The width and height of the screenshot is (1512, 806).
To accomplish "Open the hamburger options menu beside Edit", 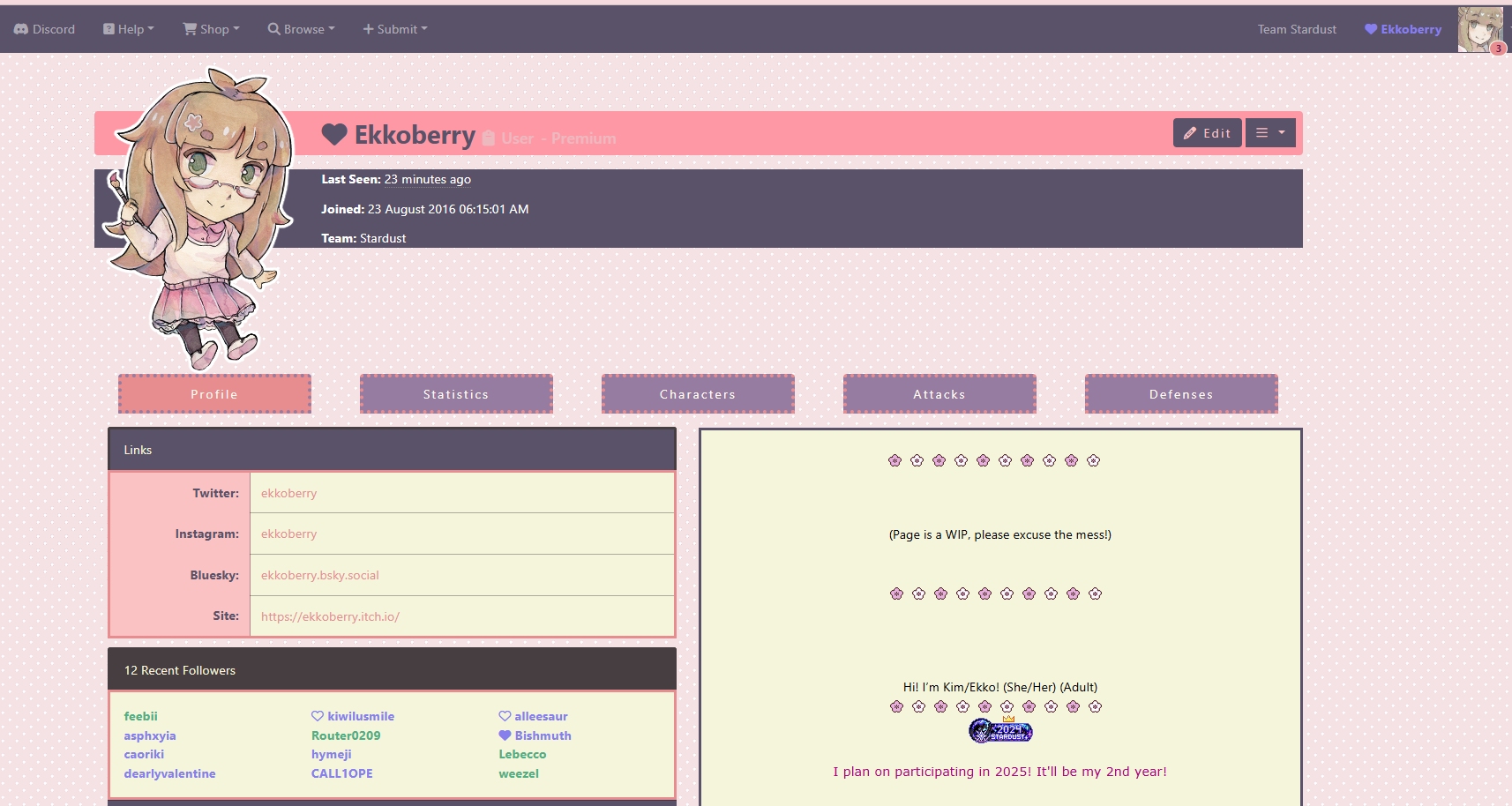I will pos(1270,133).
